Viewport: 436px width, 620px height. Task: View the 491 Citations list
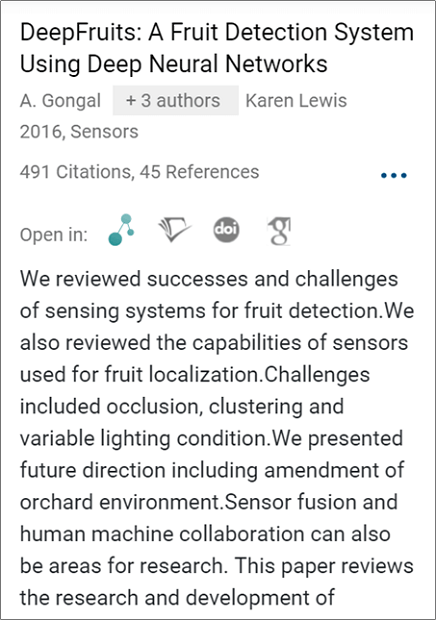[75, 172]
